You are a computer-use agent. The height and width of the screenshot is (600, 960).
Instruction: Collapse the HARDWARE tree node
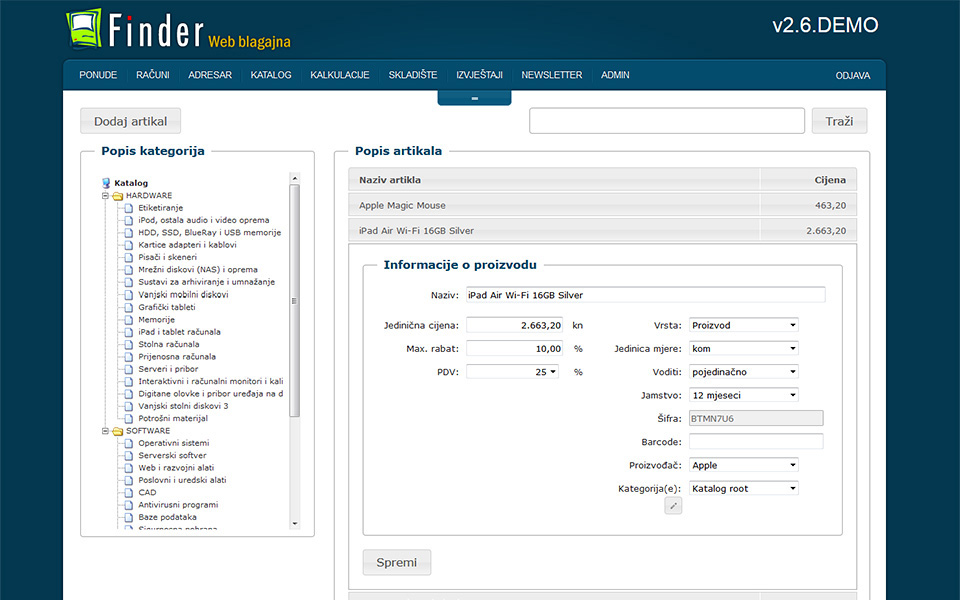coord(105,196)
